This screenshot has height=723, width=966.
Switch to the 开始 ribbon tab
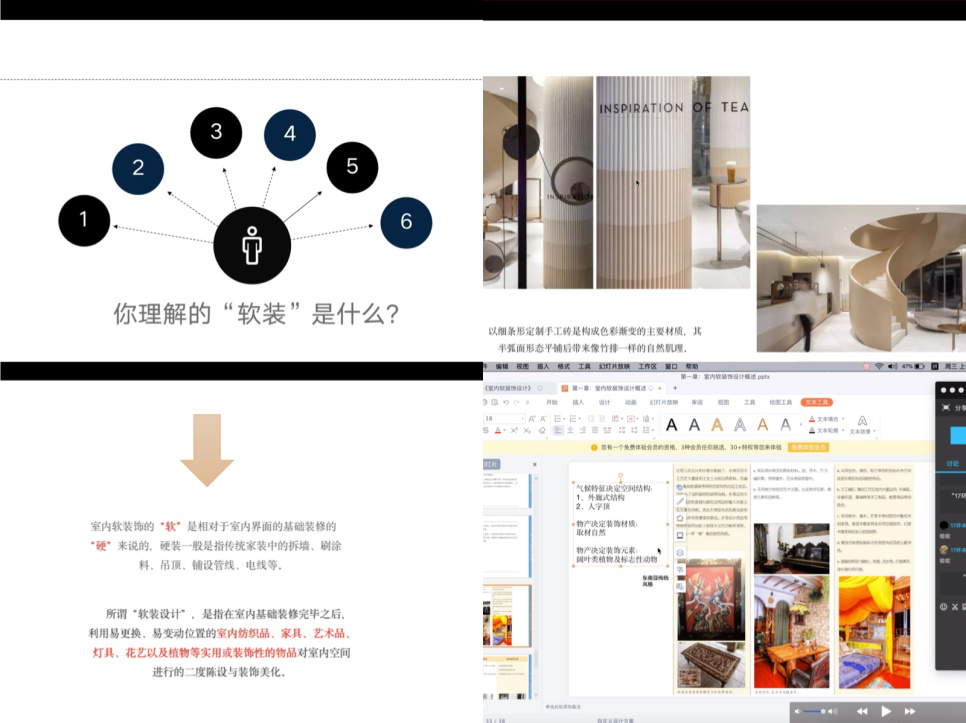552,402
